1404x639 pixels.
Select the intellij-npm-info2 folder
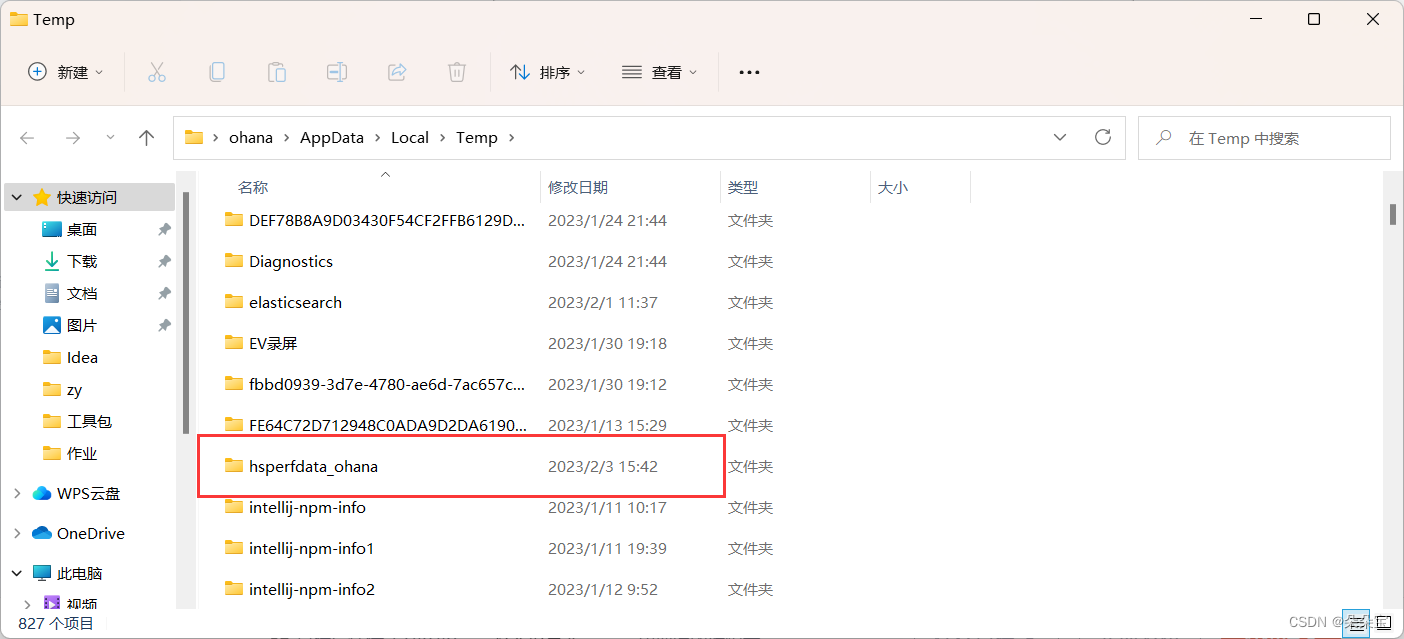coord(312,589)
